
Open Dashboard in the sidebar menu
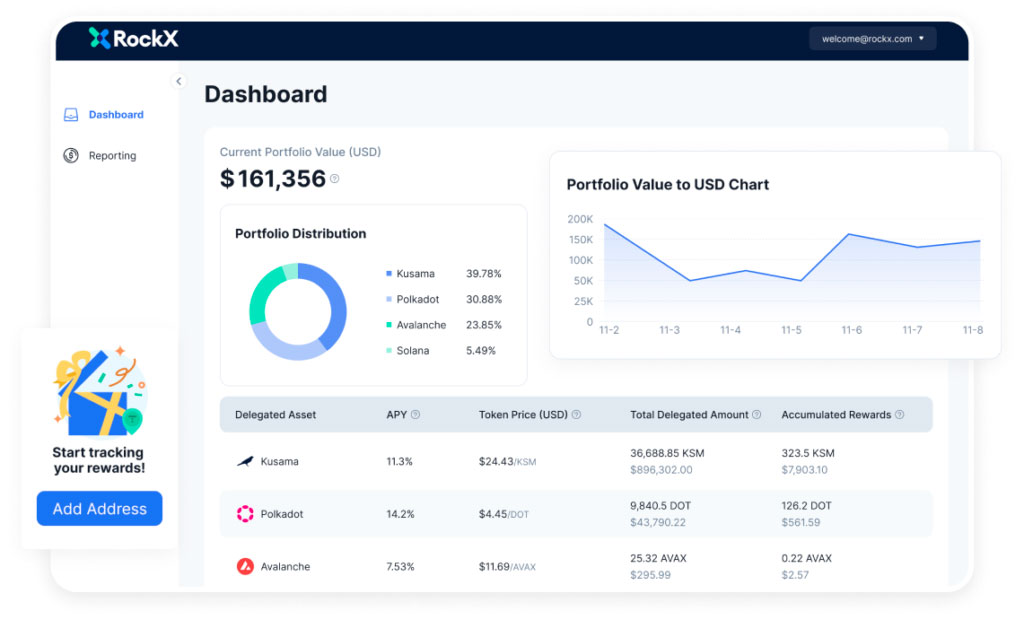pos(116,115)
